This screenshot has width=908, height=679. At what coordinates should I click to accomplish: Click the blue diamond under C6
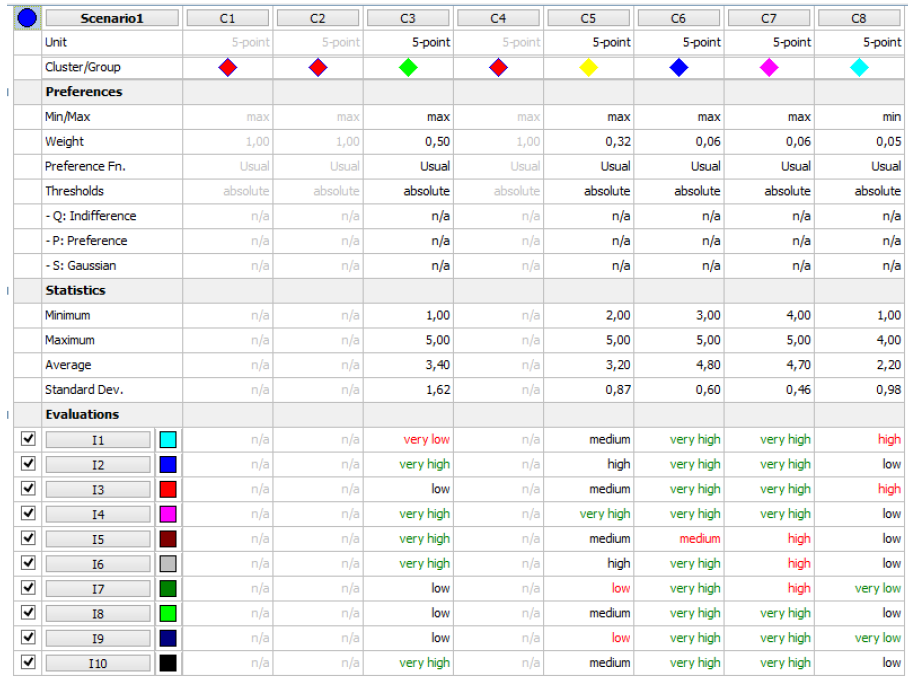[679, 67]
